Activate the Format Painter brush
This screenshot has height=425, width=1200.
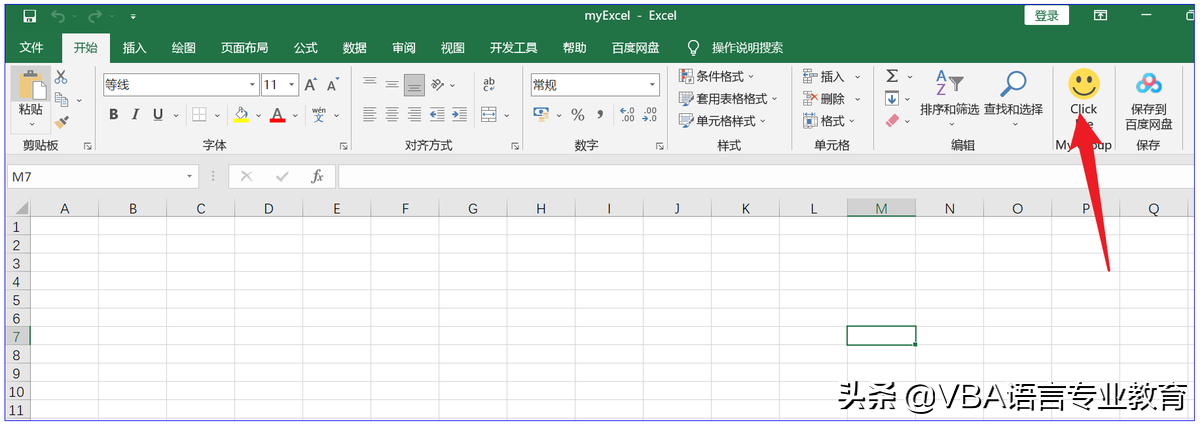tap(61, 122)
